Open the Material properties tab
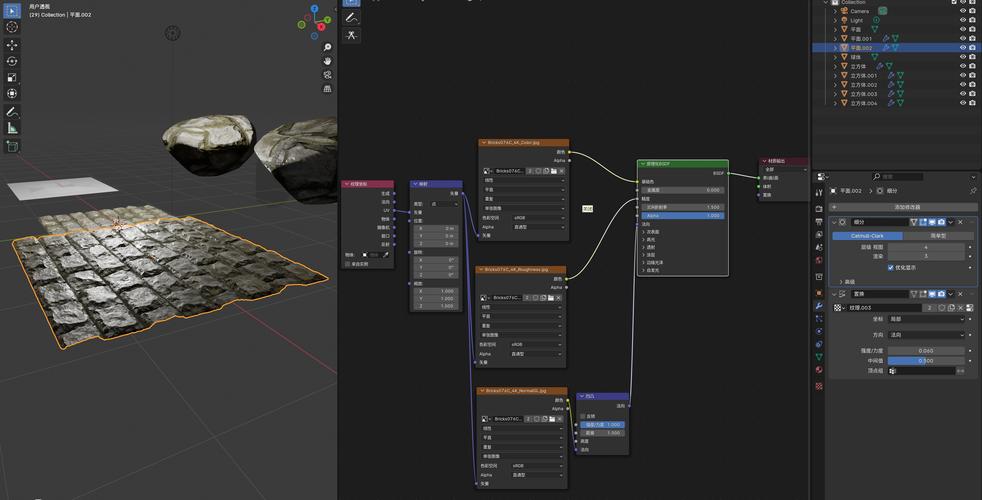The width and height of the screenshot is (982, 500). [819, 369]
